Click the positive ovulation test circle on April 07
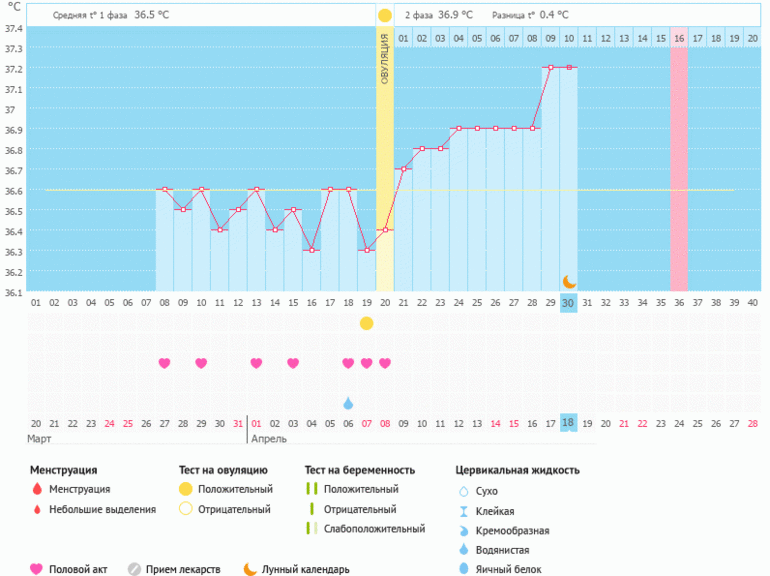Viewport: 770px width, 576px height. pos(367,323)
